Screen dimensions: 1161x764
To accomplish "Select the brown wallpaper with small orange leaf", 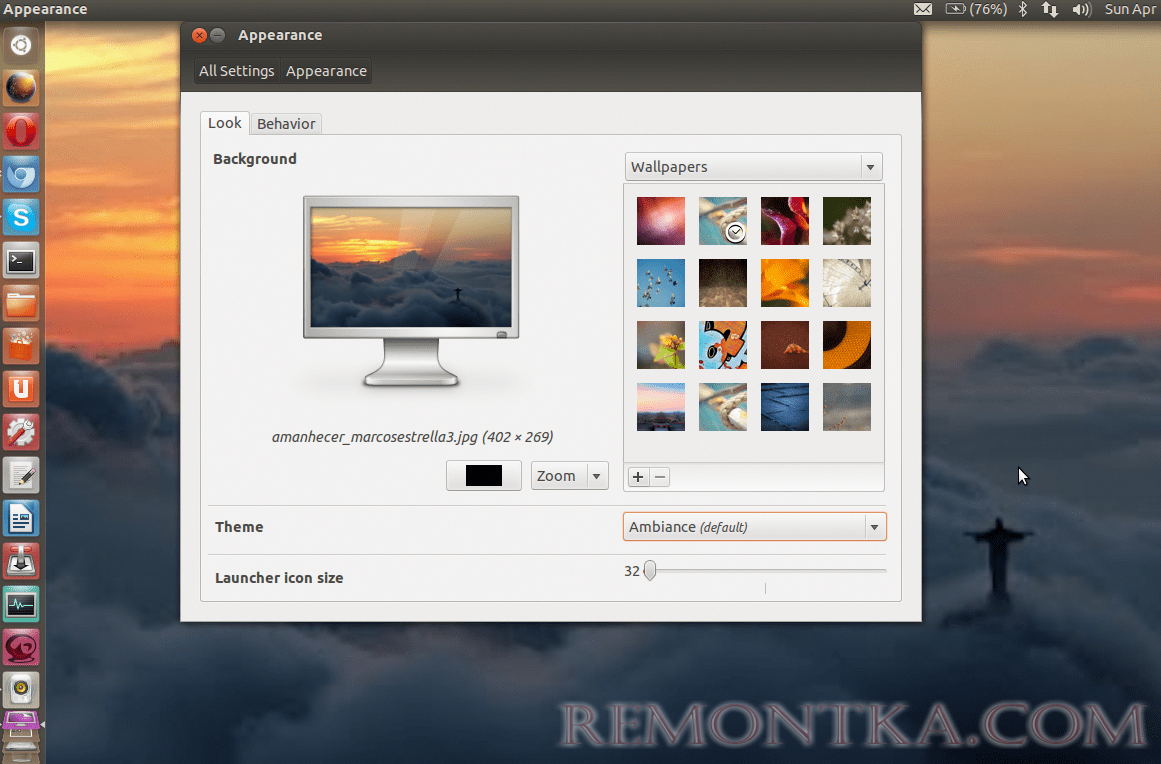I will (x=785, y=345).
